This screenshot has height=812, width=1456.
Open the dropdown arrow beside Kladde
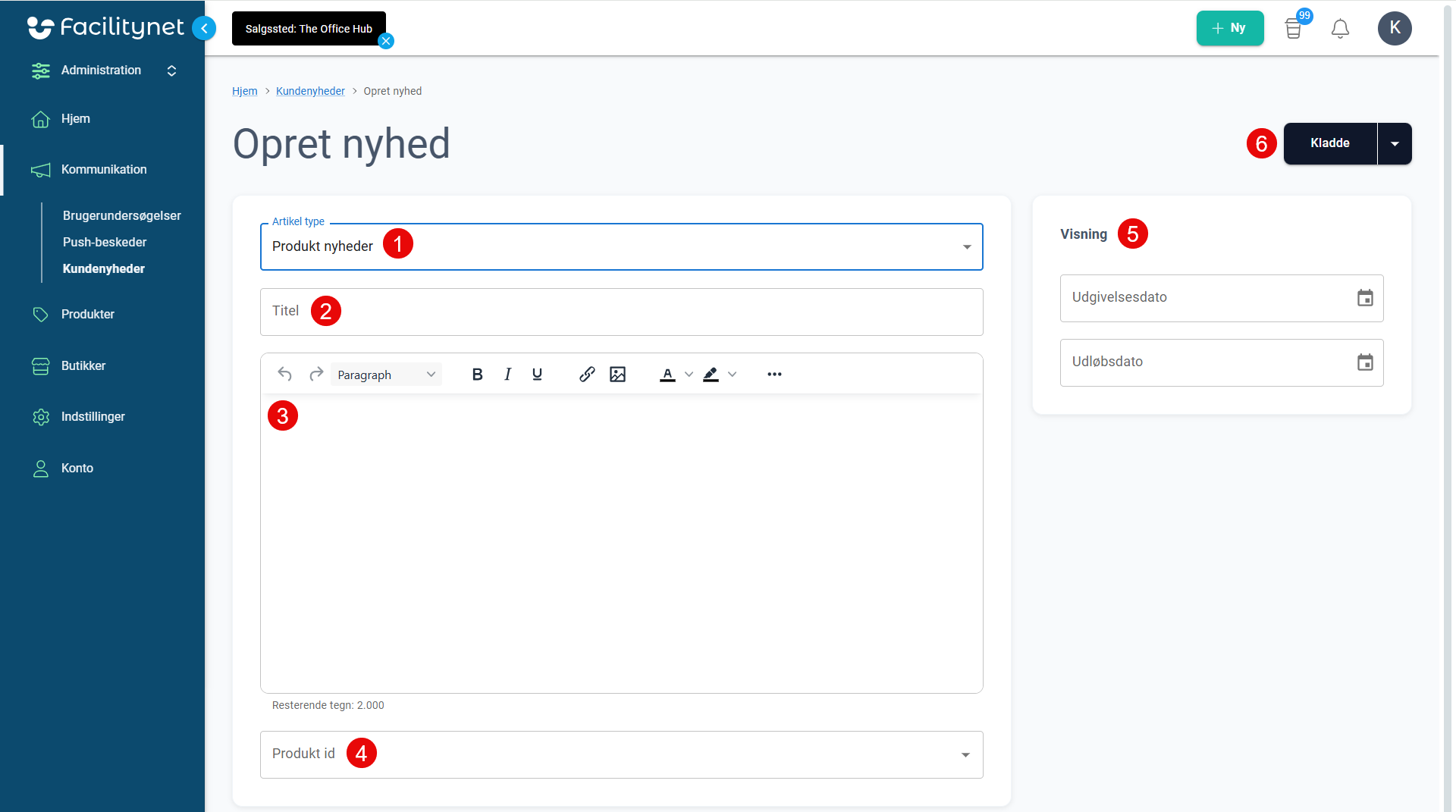(1395, 143)
